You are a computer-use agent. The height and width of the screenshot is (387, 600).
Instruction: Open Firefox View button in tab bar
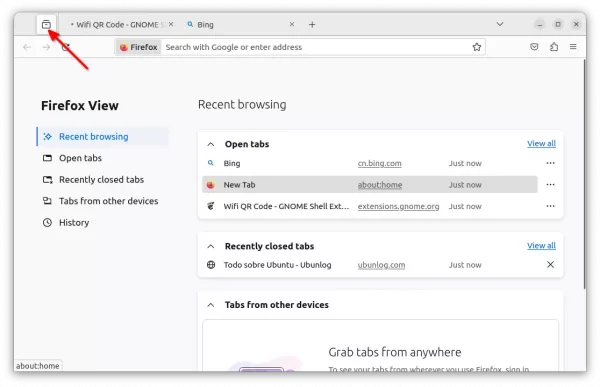(x=46, y=24)
